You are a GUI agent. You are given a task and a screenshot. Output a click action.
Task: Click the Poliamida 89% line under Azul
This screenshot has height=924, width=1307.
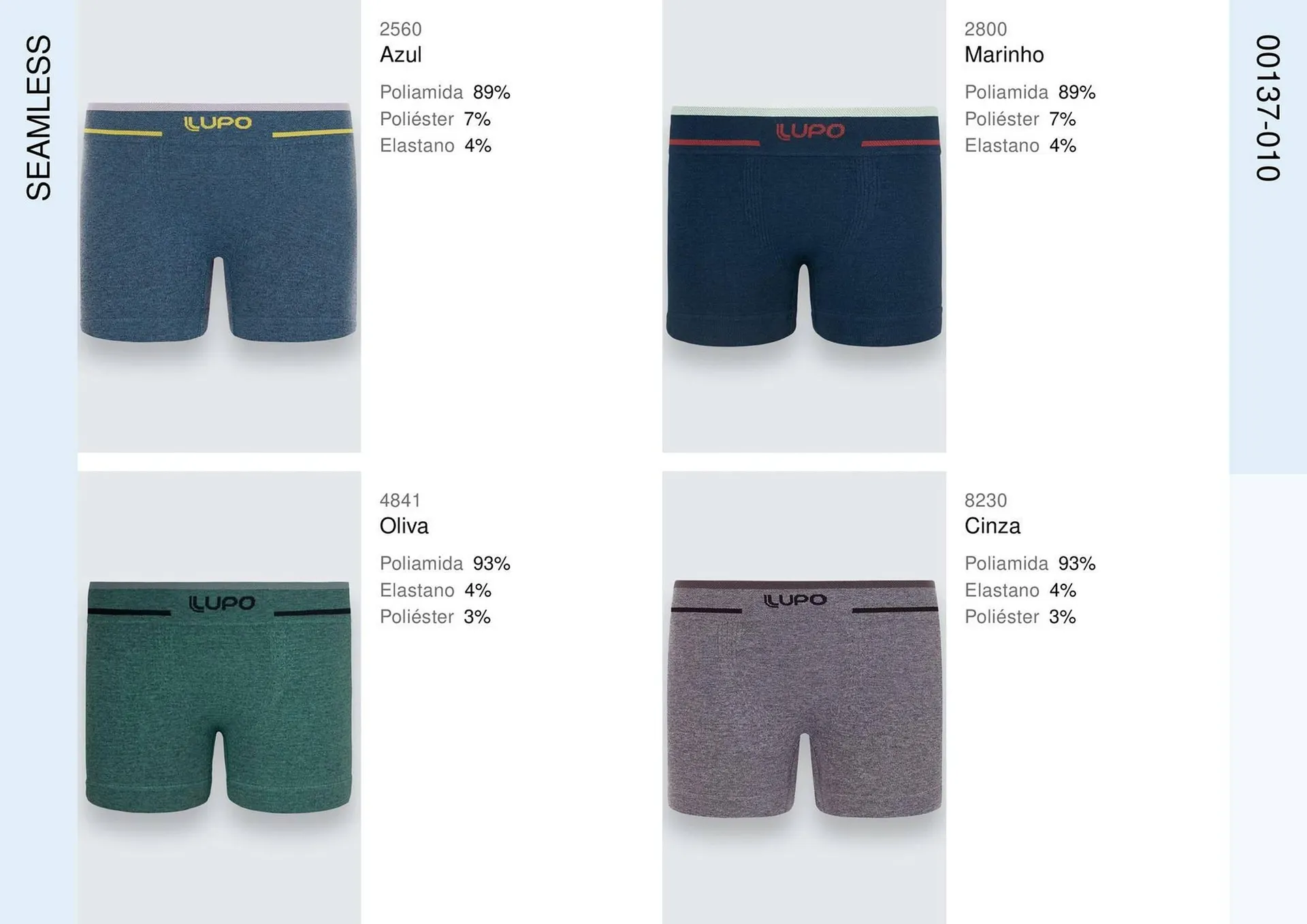(x=445, y=92)
